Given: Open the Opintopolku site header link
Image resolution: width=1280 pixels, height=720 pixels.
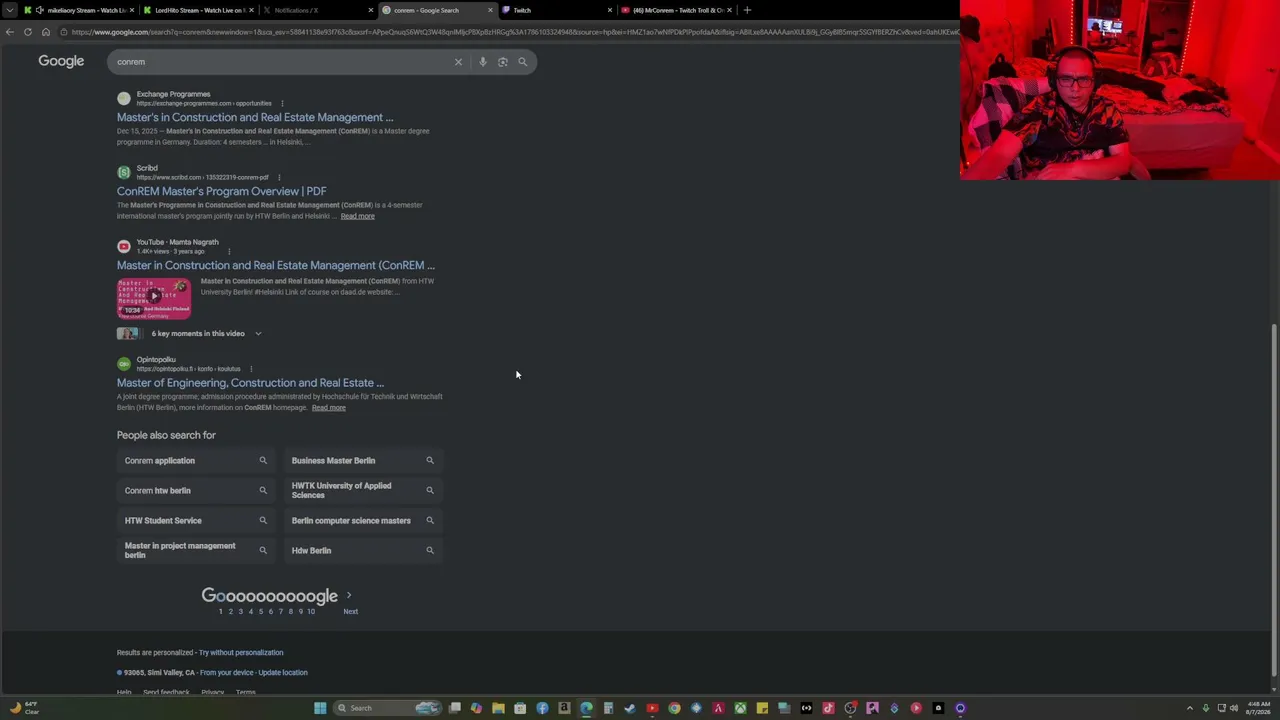Looking at the screenshot, I should pyautogui.click(x=179, y=364).
